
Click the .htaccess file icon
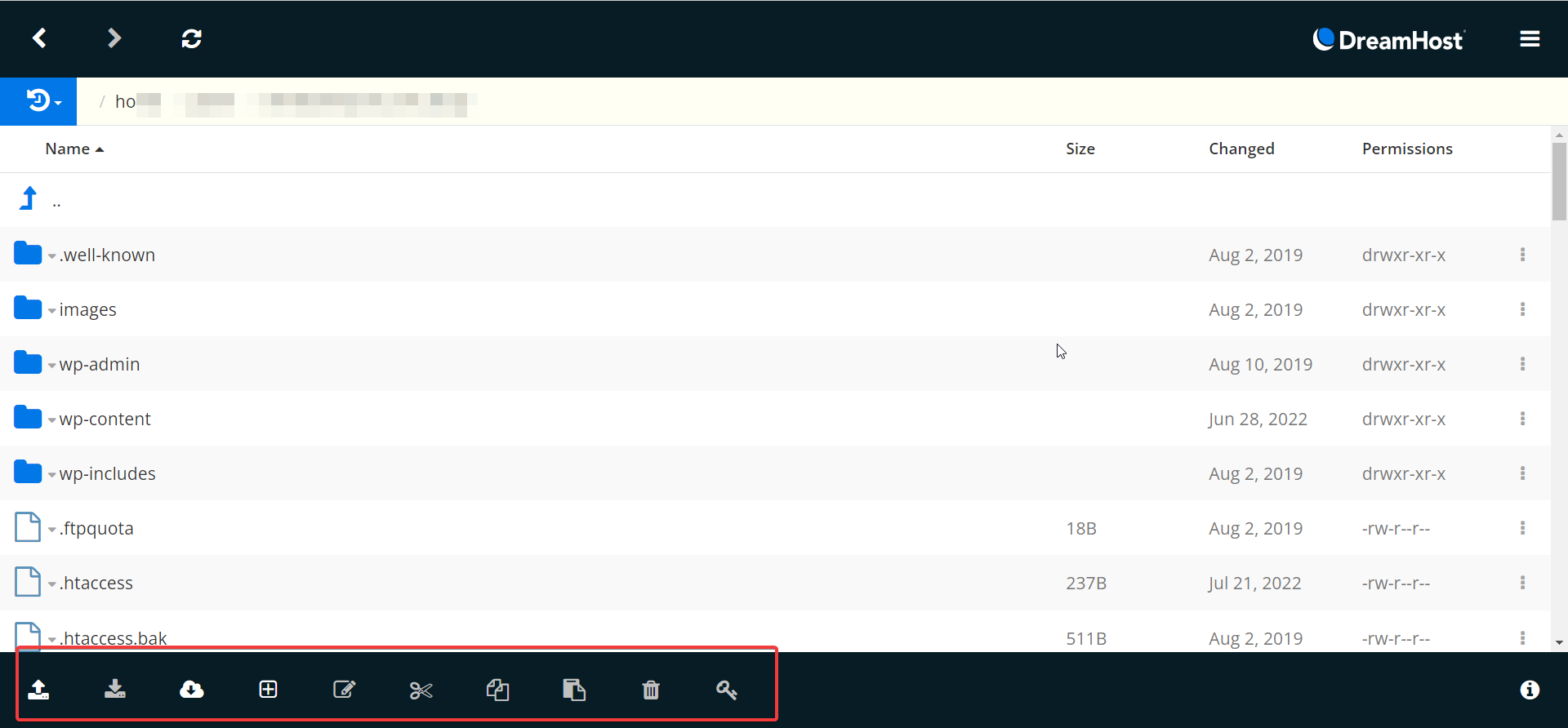pos(28,582)
